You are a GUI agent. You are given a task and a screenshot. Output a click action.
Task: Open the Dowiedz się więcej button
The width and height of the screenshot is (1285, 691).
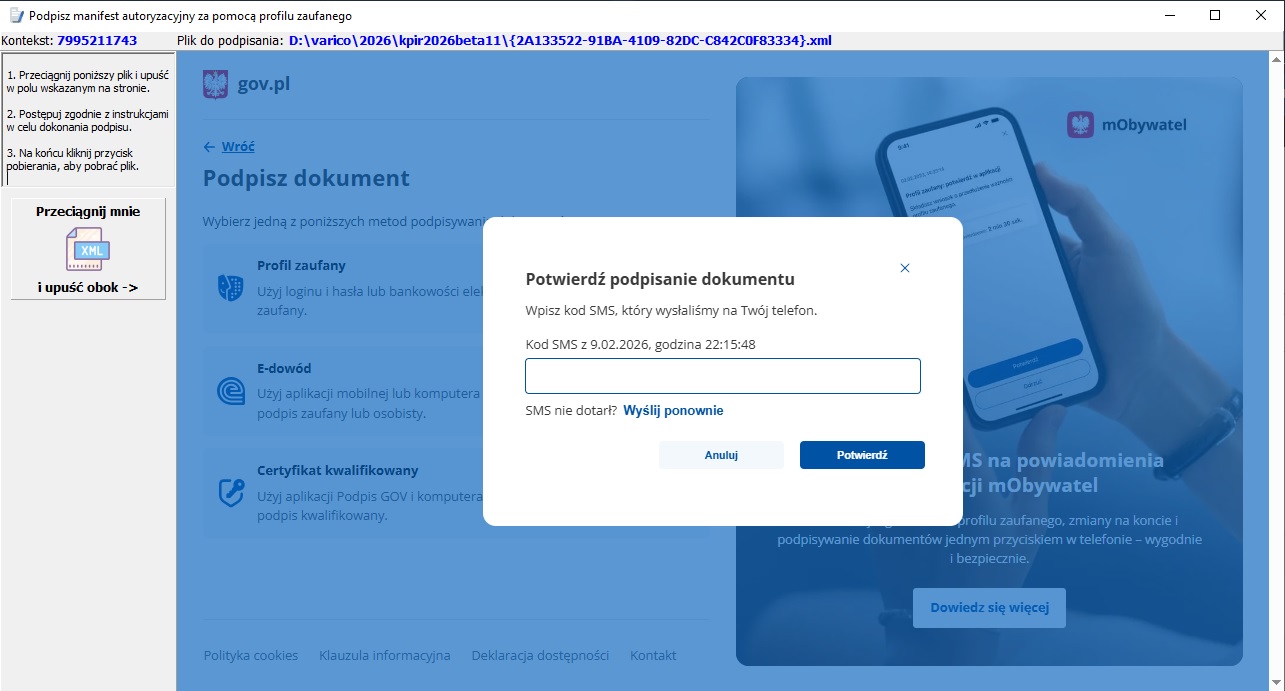(x=989, y=607)
